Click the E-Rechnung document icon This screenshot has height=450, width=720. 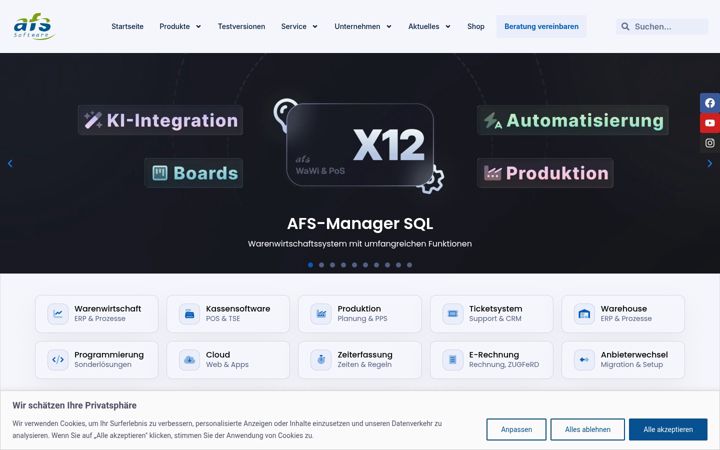(452, 360)
